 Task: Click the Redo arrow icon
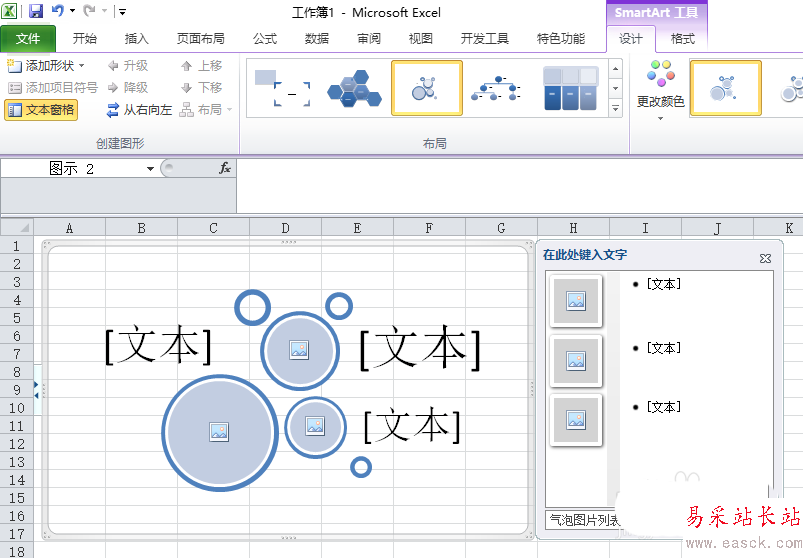tap(89, 10)
